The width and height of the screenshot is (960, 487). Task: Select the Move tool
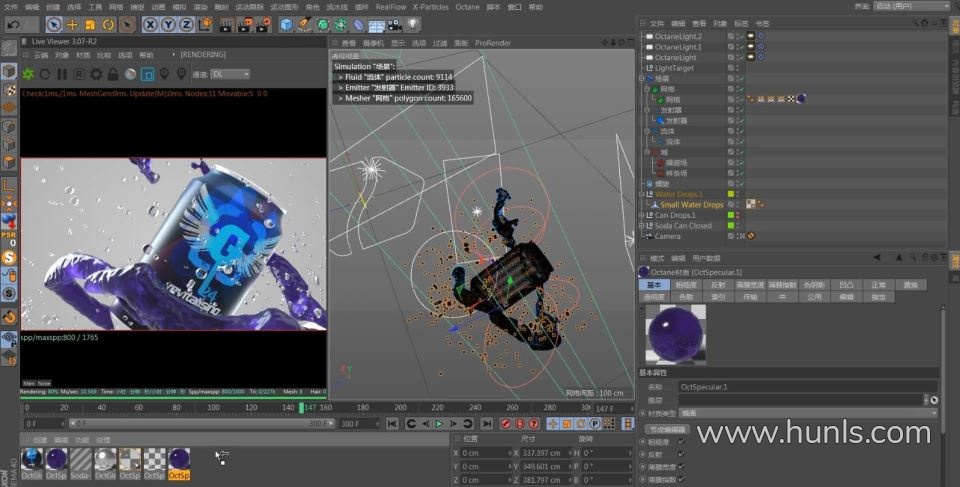(72, 25)
